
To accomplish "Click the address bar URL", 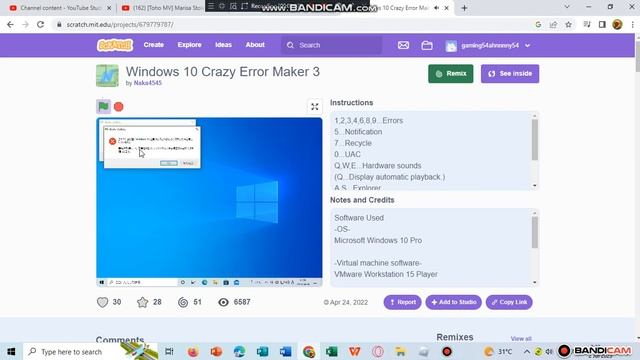I will coord(120,24).
